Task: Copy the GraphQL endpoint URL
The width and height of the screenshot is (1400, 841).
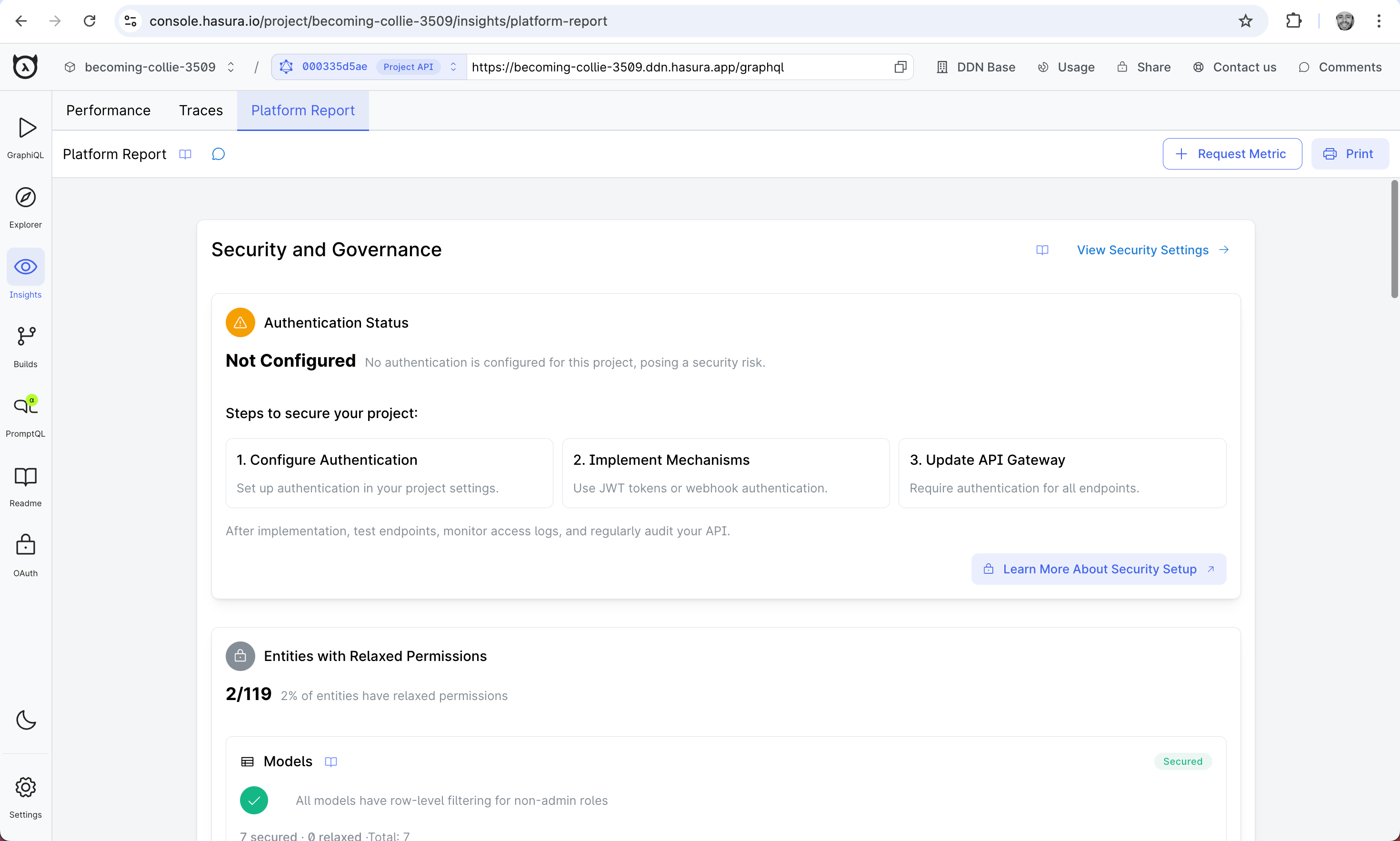Action: coord(900,66)
